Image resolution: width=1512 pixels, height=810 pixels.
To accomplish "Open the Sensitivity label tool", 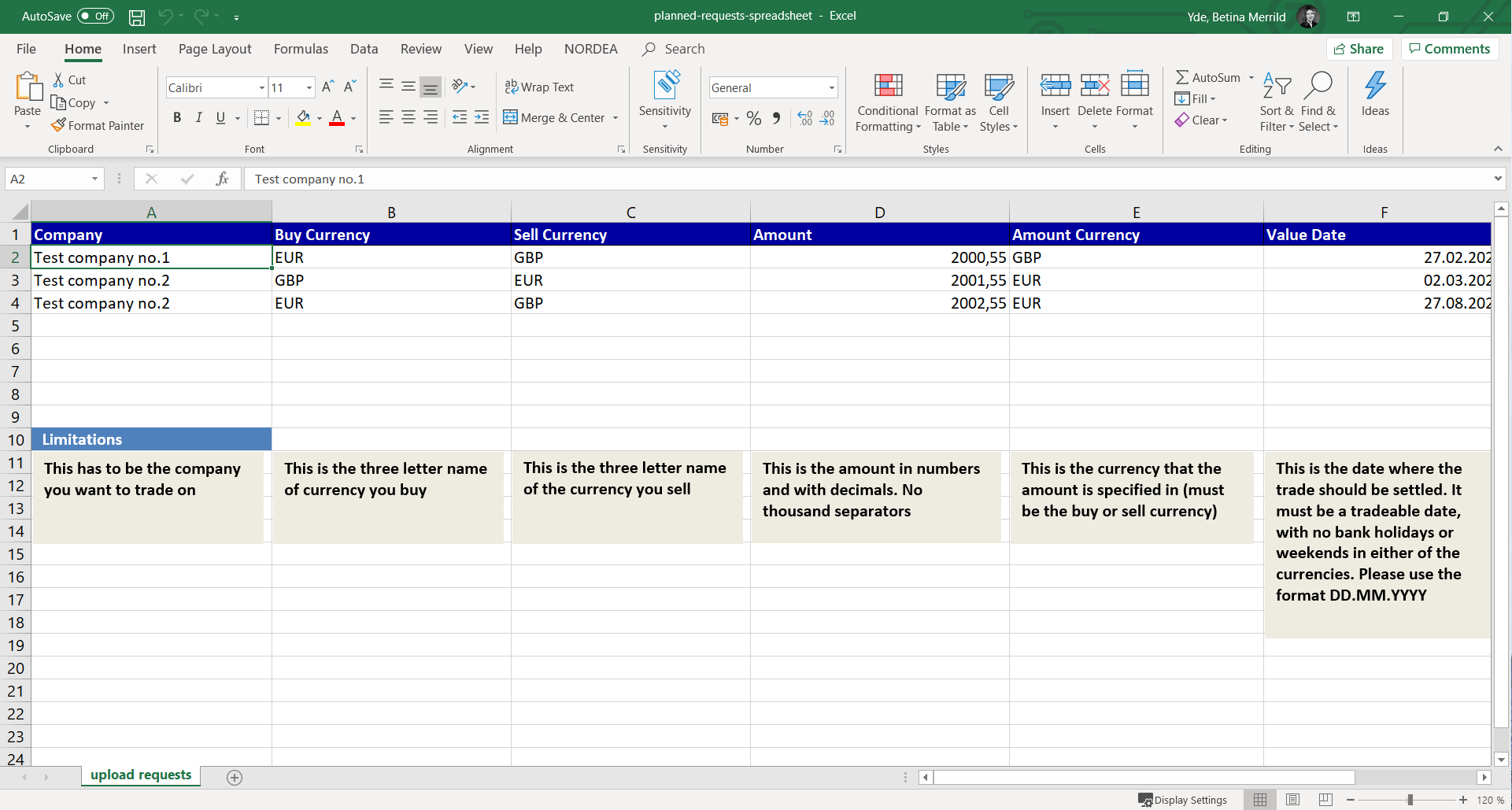I will [665, 100].
